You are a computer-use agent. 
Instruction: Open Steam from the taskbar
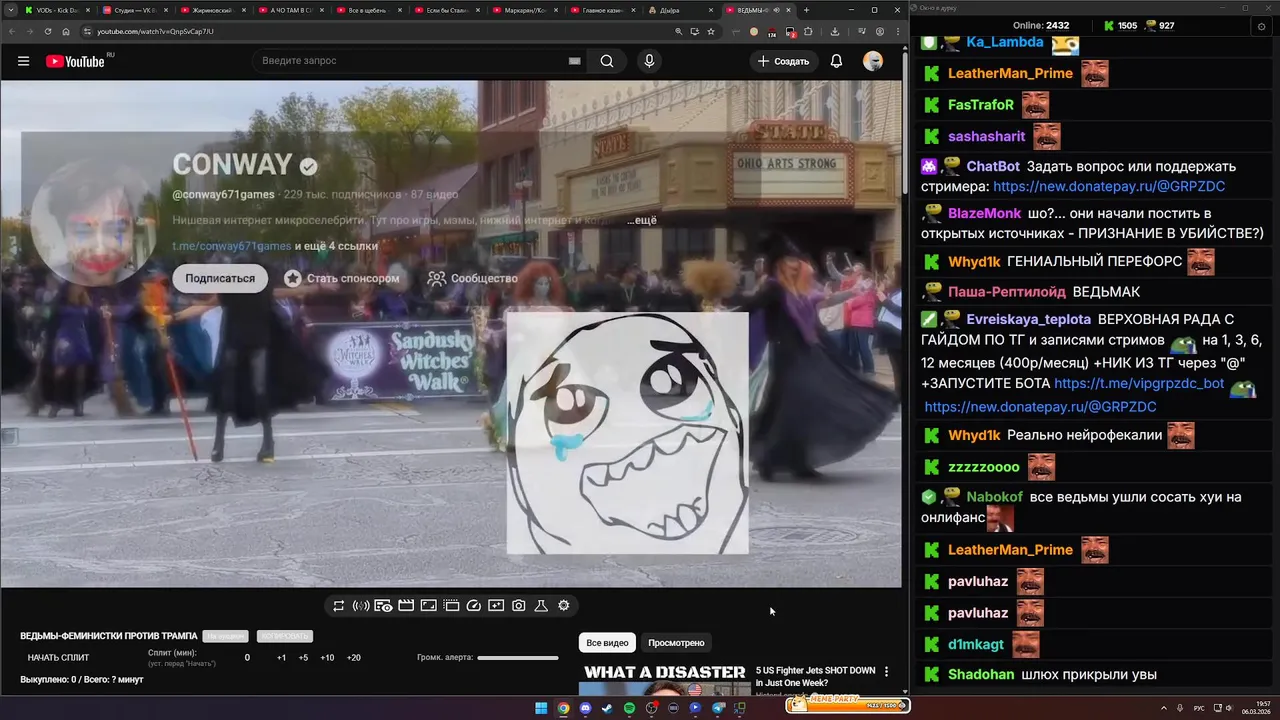607,708
